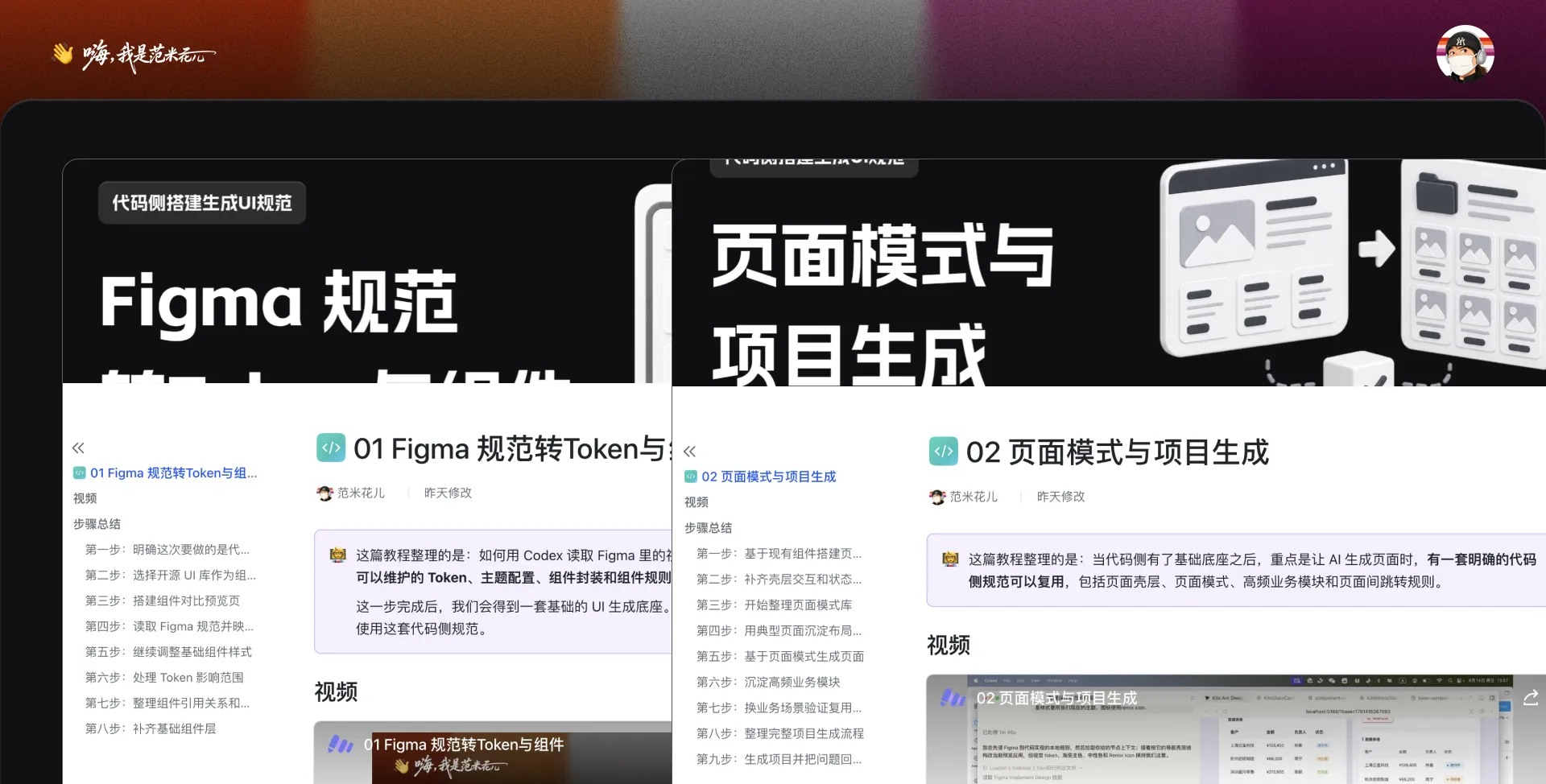Go to 第三步：搭建组件对比预览页
Screen dimensions: 1546x784
pos(163,601)
